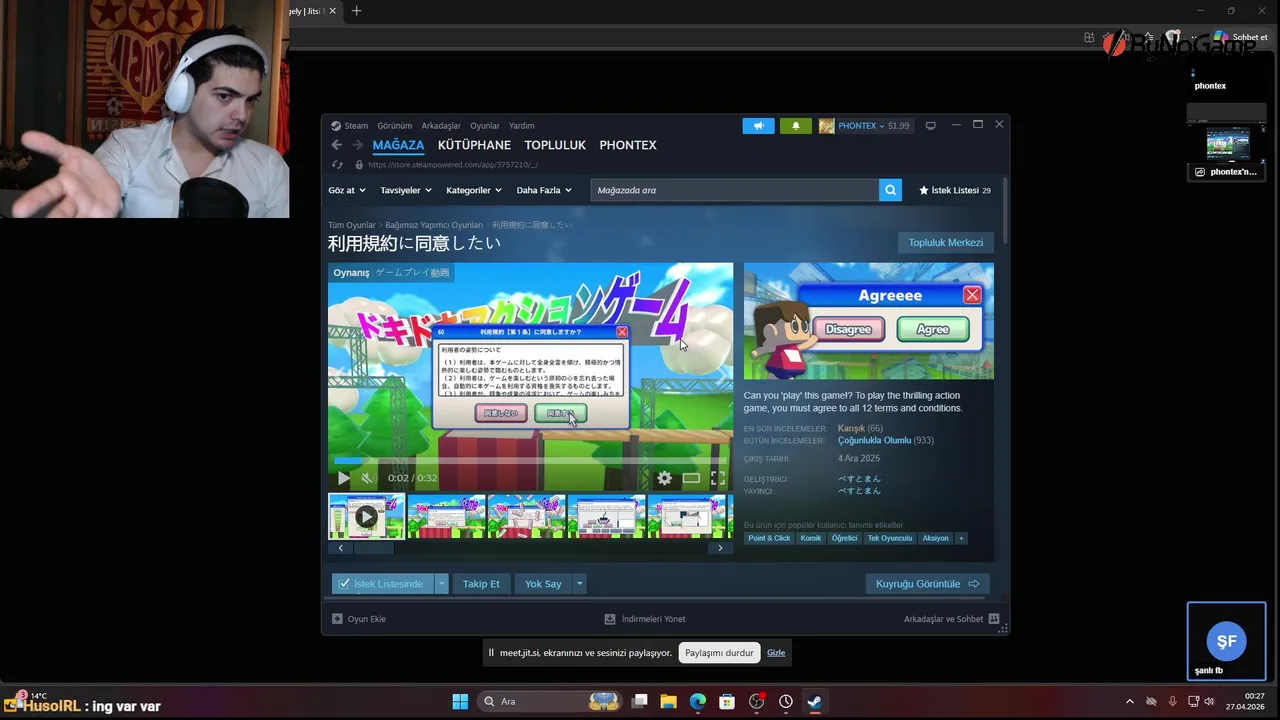Click the blue store search magnifier button
Viewport: 1280px width, 720px height.
pyautogui.click(x=890, y=190)
